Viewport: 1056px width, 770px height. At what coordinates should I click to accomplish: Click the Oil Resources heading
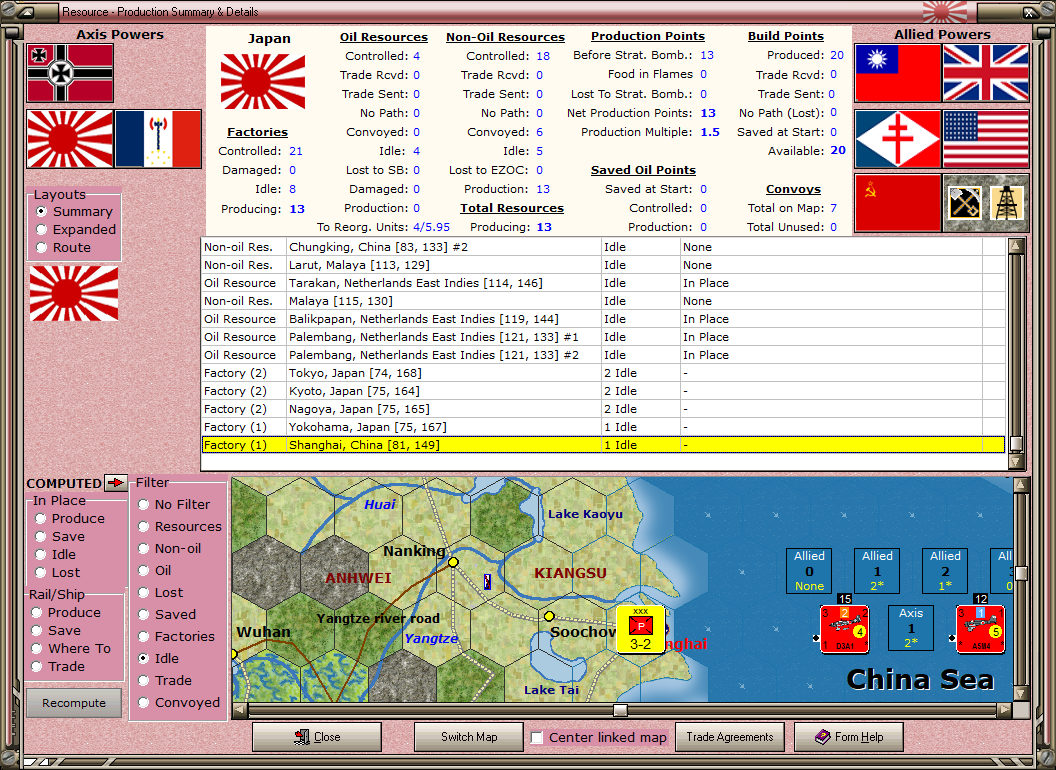[x=383, y=37]
